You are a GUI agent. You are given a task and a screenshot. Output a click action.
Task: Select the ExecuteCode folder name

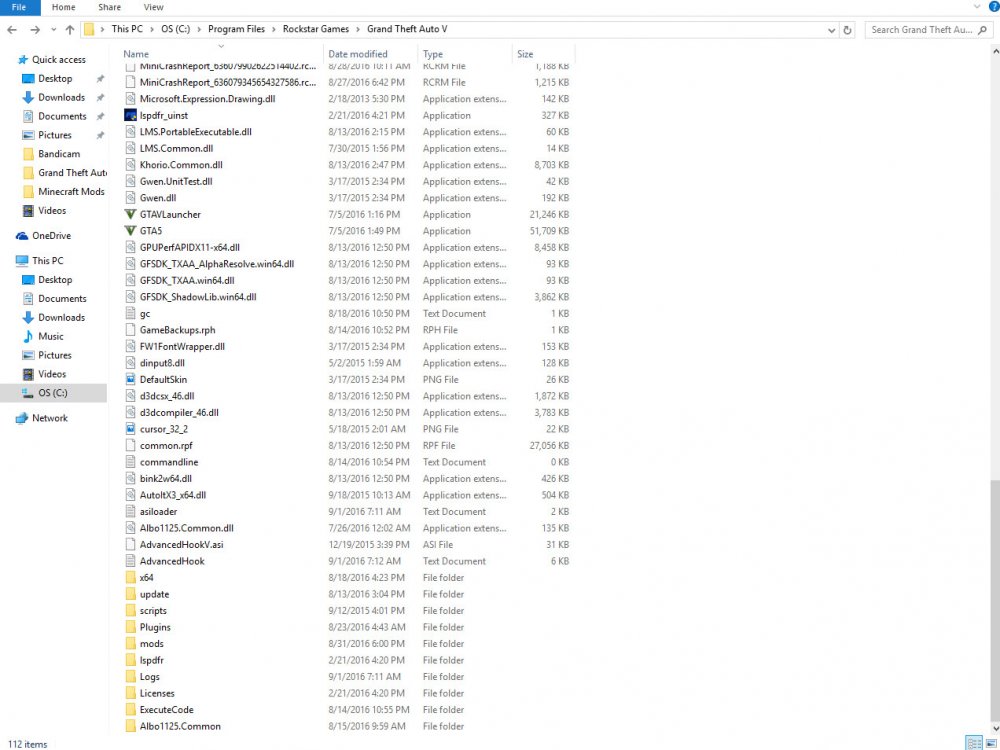pyautogui.click(x=166, y=710)
